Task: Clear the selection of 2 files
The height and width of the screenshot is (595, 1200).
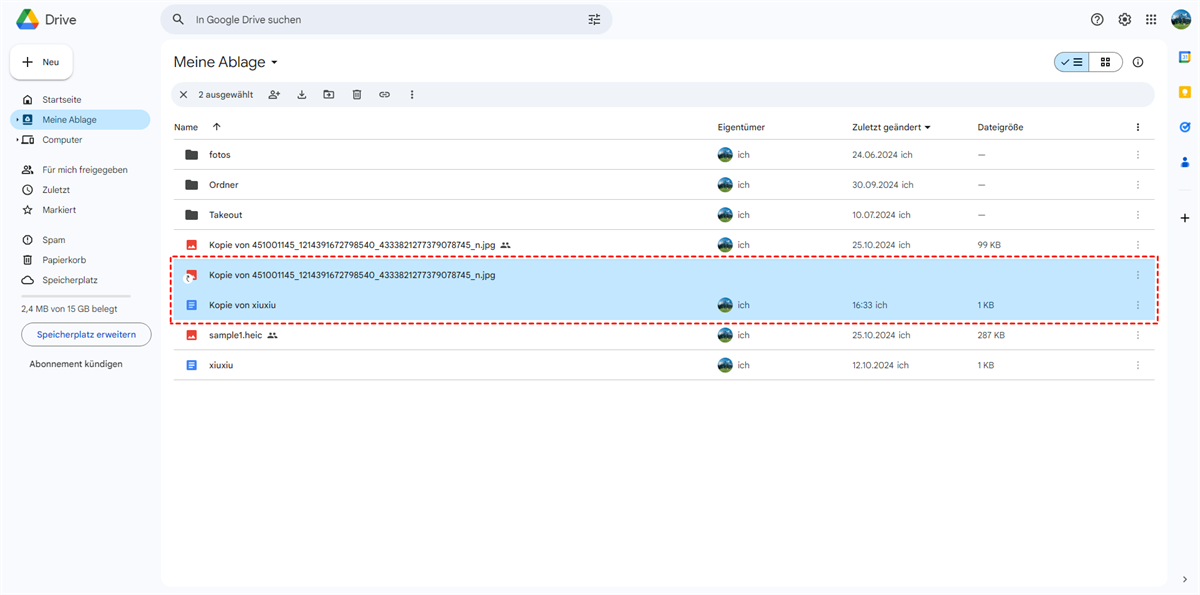Action: (183, 95)
